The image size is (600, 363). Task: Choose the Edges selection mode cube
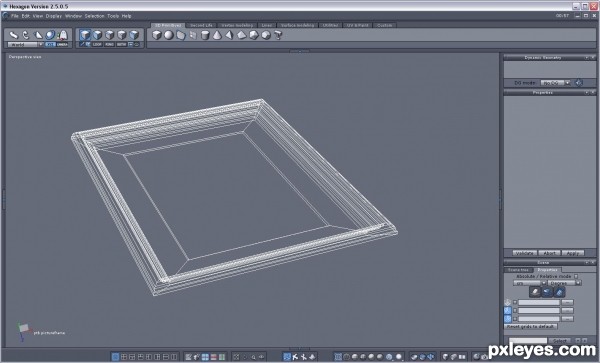[110, 35]
